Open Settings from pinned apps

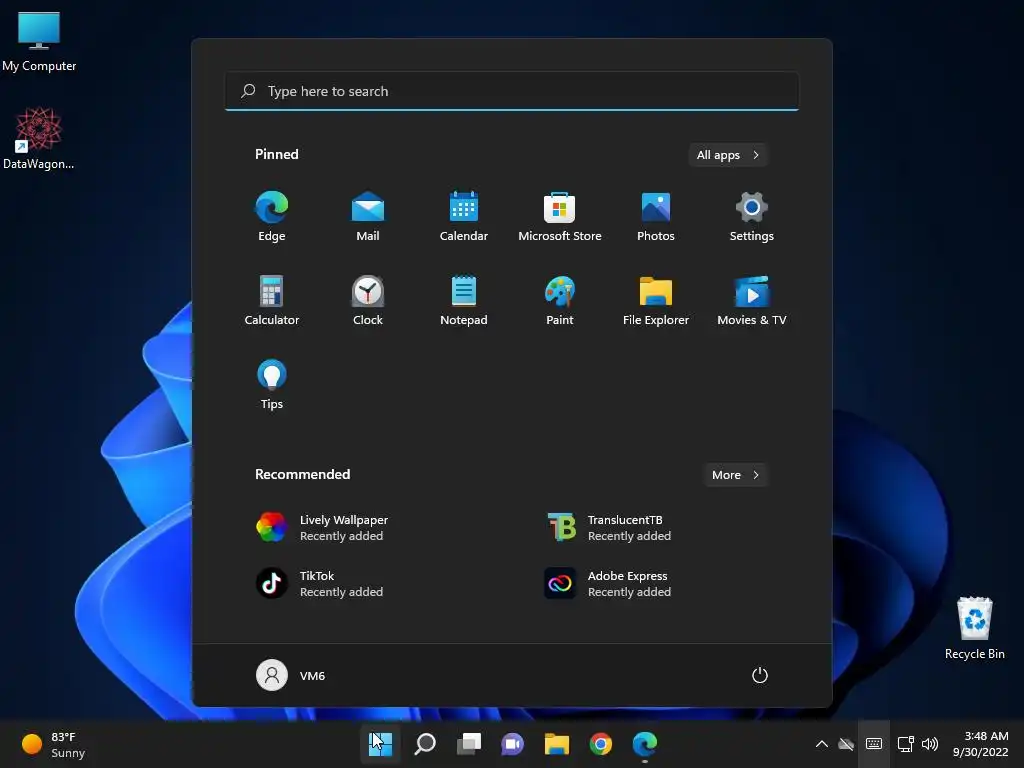pyautogui.click(x=752, y=216)
